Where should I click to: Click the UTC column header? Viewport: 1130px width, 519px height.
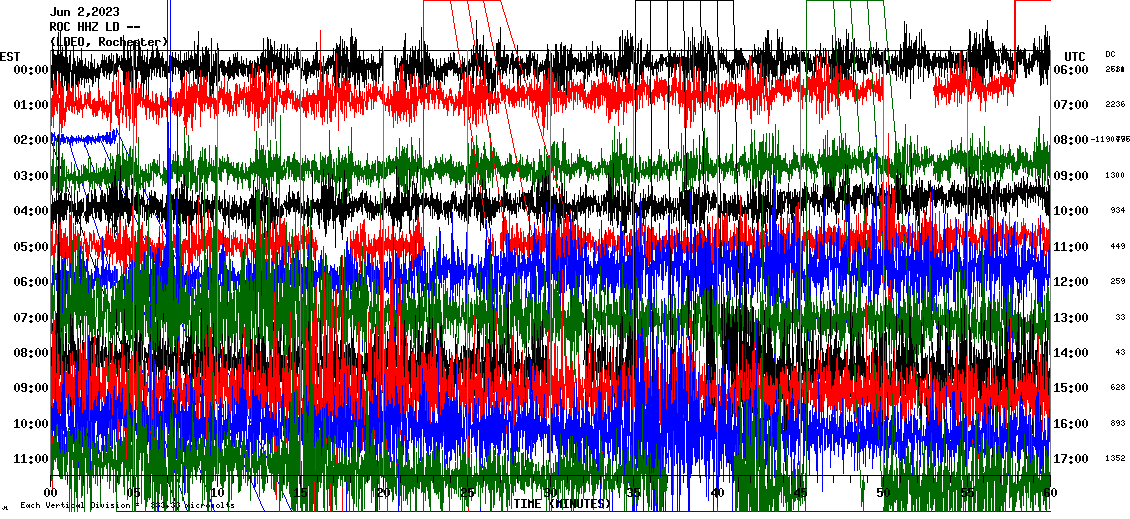point(1074,56)
